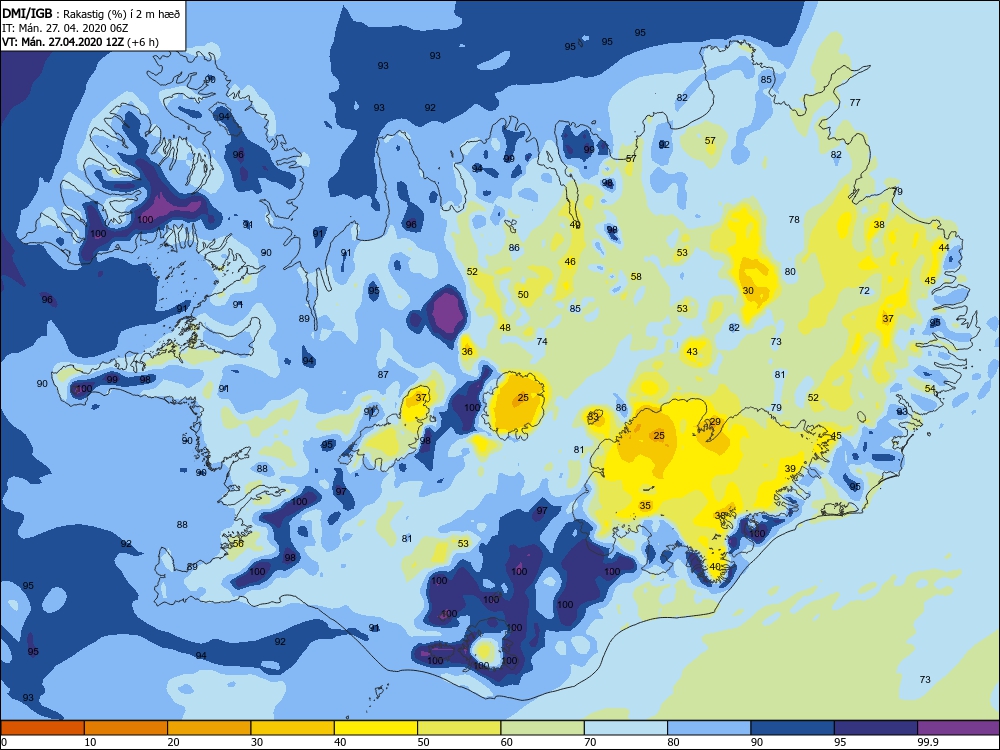Screen dimensions: 1000x750
Task: Pick the 30–40 amber legend swatch
Action: click(293, 728)
